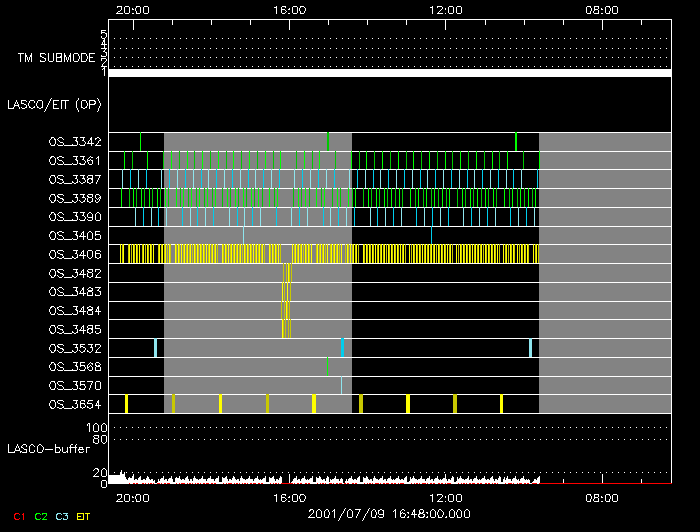Select the EIT legend entry

coord(84,517)
